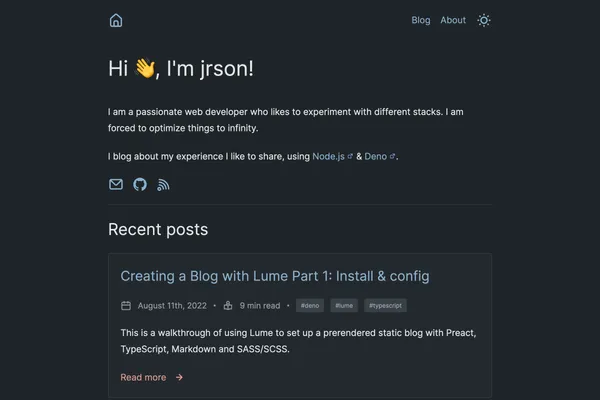Click the arrow icon next to Read more
This screenshot has height=400, width=600.
[x=179, y=378]
